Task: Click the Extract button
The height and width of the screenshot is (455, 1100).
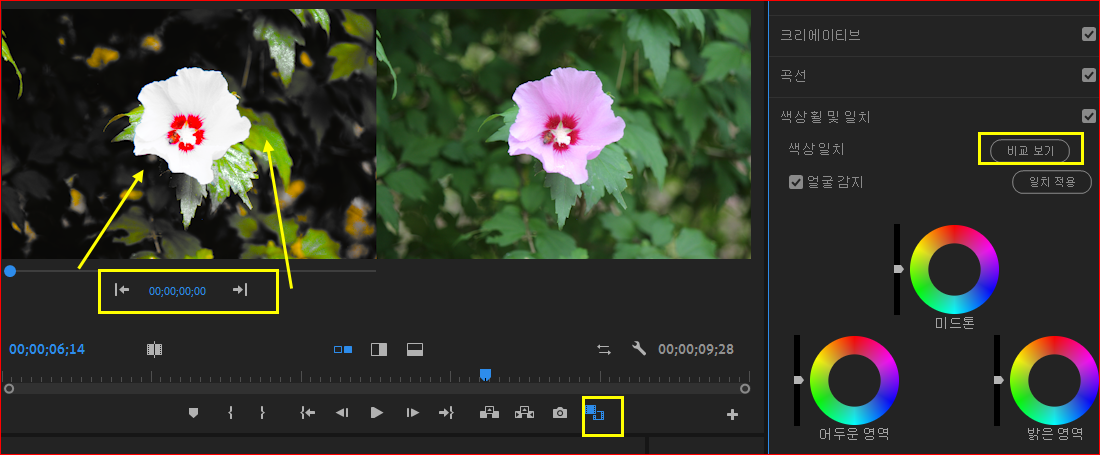Action: click(524, 413)
